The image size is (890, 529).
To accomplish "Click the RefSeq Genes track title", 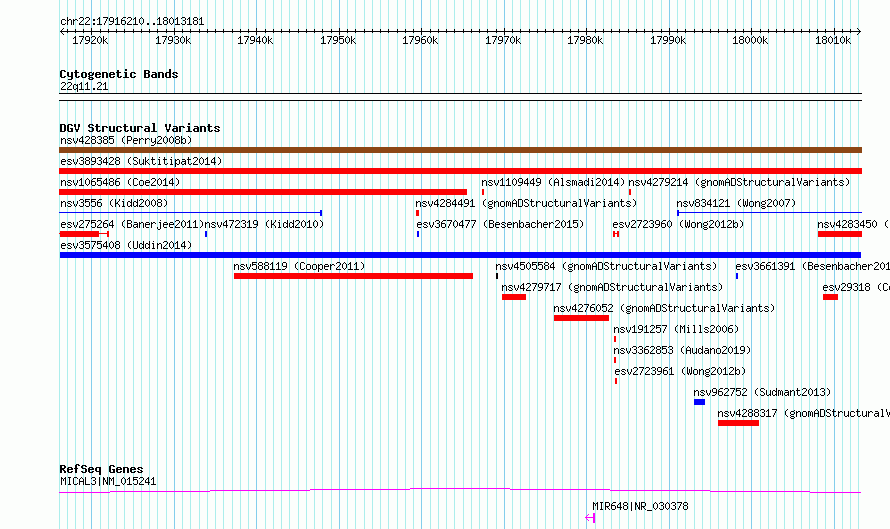I will coord(102,469).
